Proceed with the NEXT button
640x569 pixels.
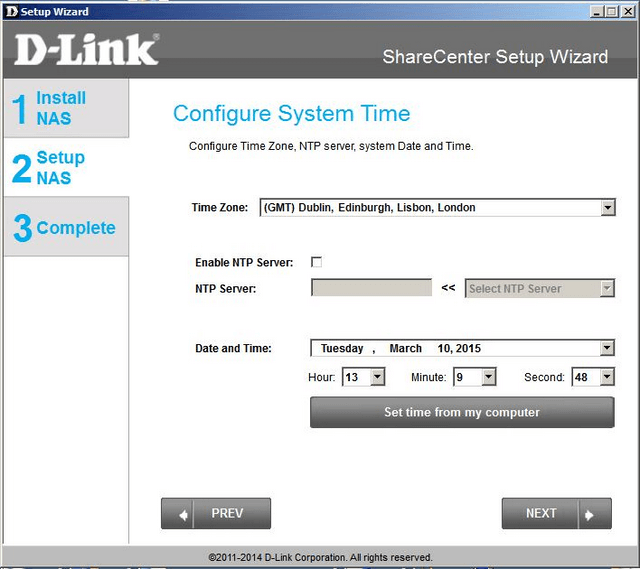click(x=557, y=513)
